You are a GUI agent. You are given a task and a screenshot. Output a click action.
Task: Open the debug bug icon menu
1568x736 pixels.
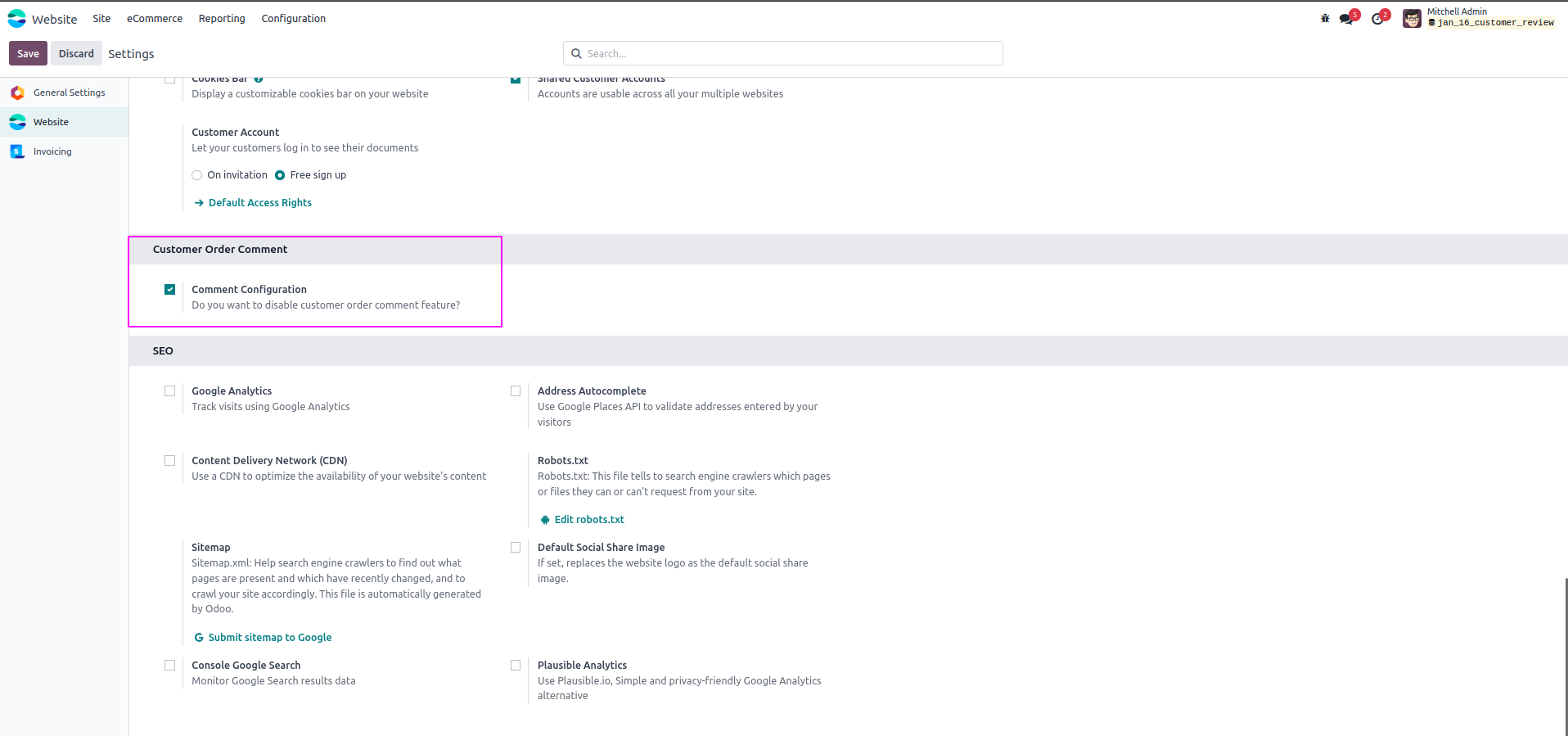1325,19
